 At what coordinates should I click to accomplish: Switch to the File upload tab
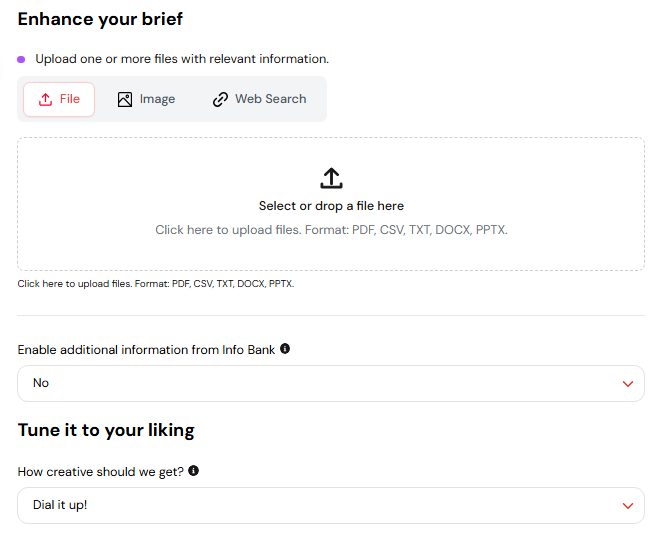[59, 99]
